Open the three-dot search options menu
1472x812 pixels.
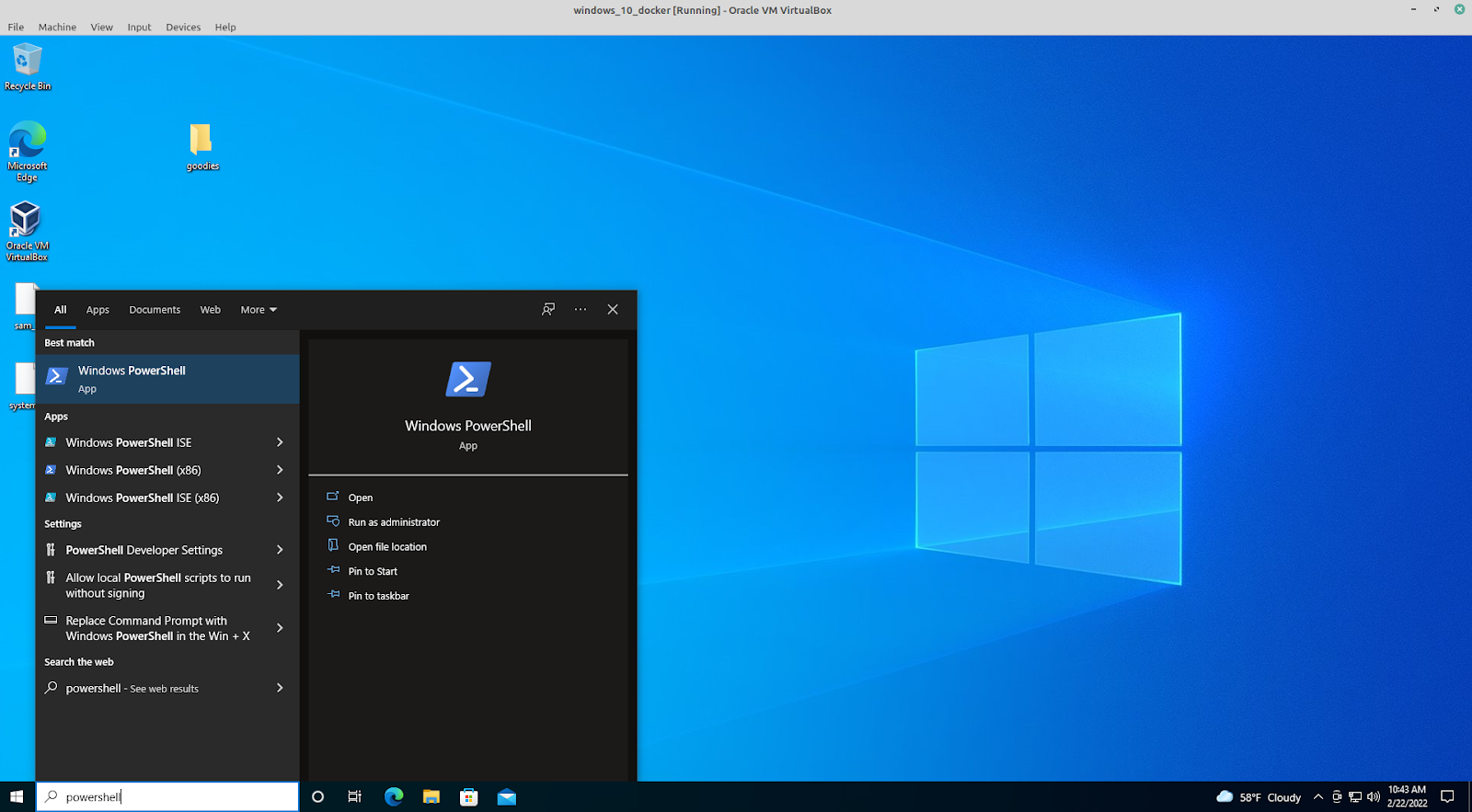581,309
